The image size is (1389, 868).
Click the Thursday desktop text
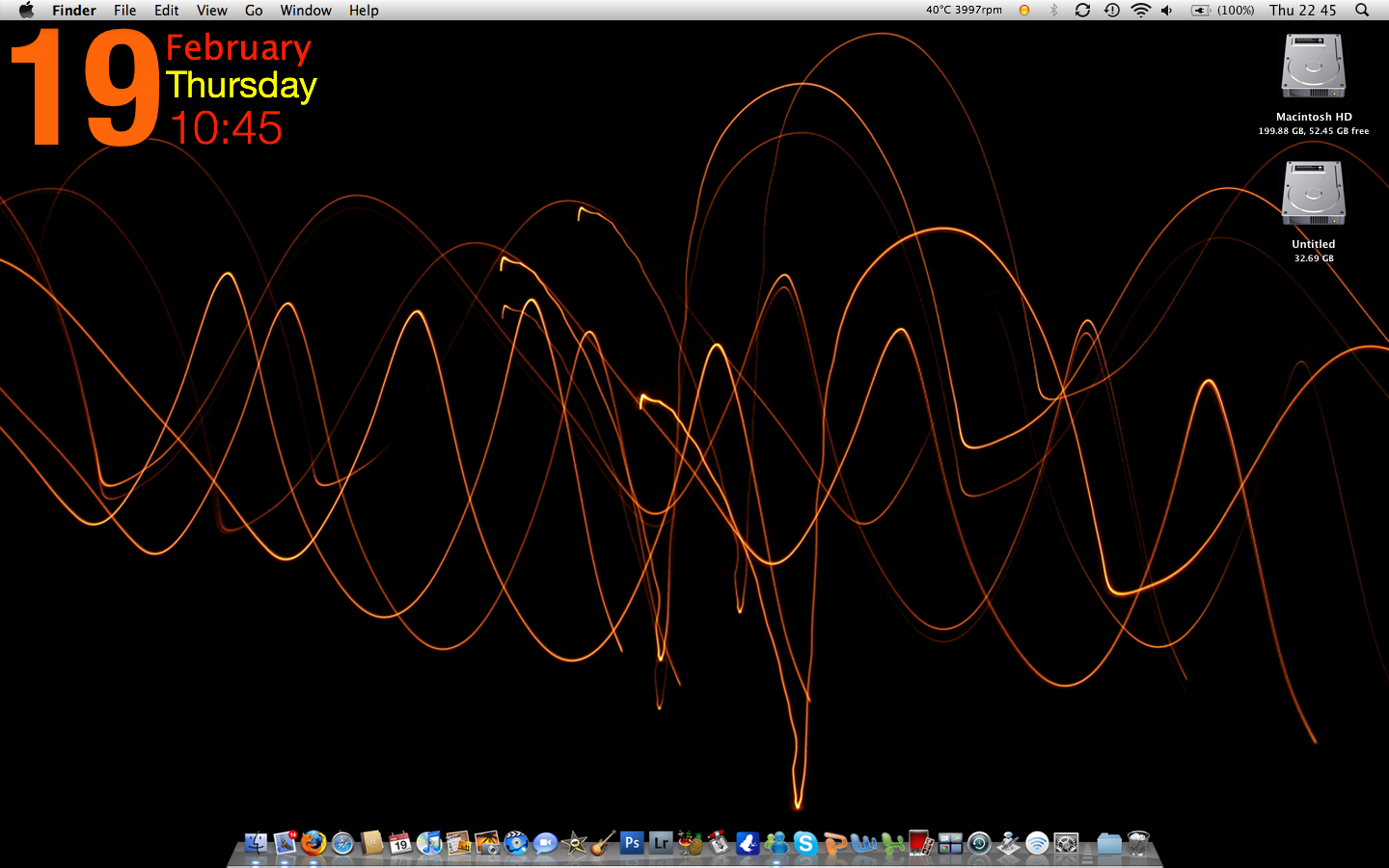(x=241, y=86)
